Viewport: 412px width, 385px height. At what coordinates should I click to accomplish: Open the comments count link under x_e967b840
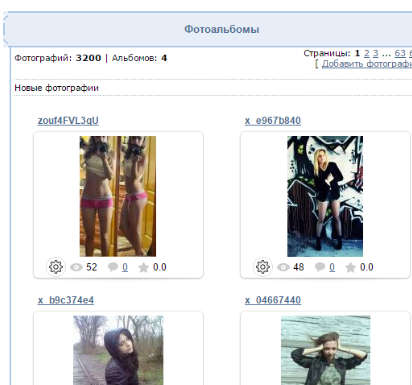332,267
